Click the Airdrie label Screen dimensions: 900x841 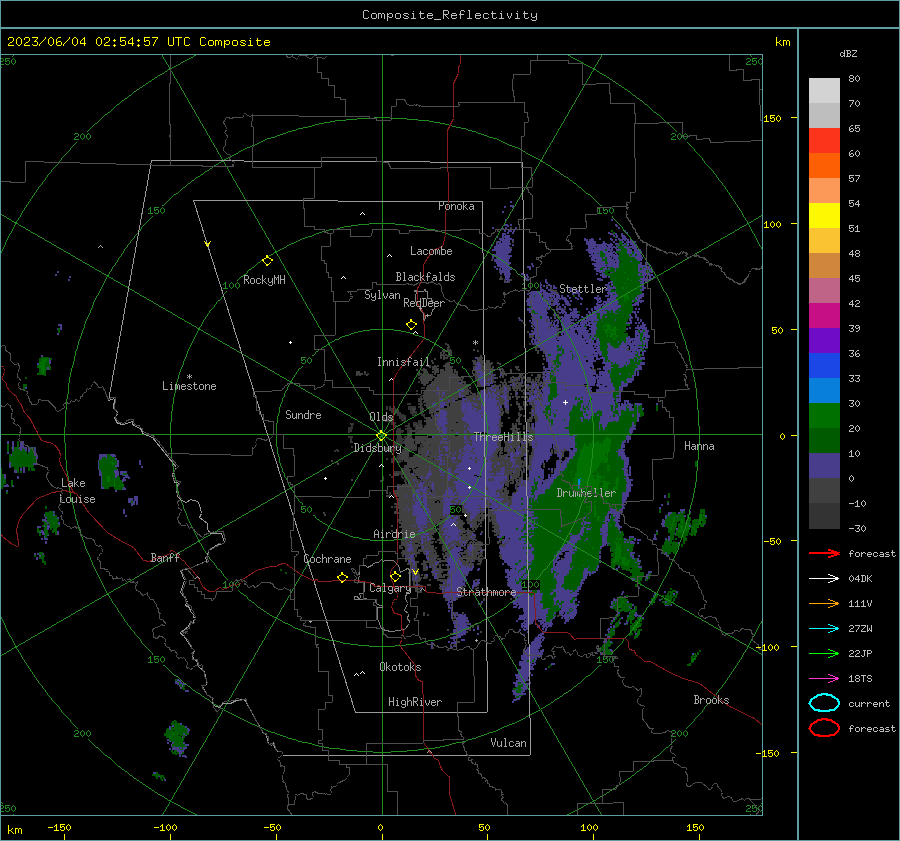[394, 534]
